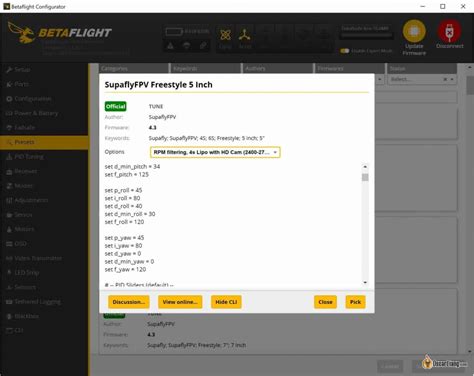The image size is (474, 376).
Task: Switch to the Receiver tab
Action: 44,171
